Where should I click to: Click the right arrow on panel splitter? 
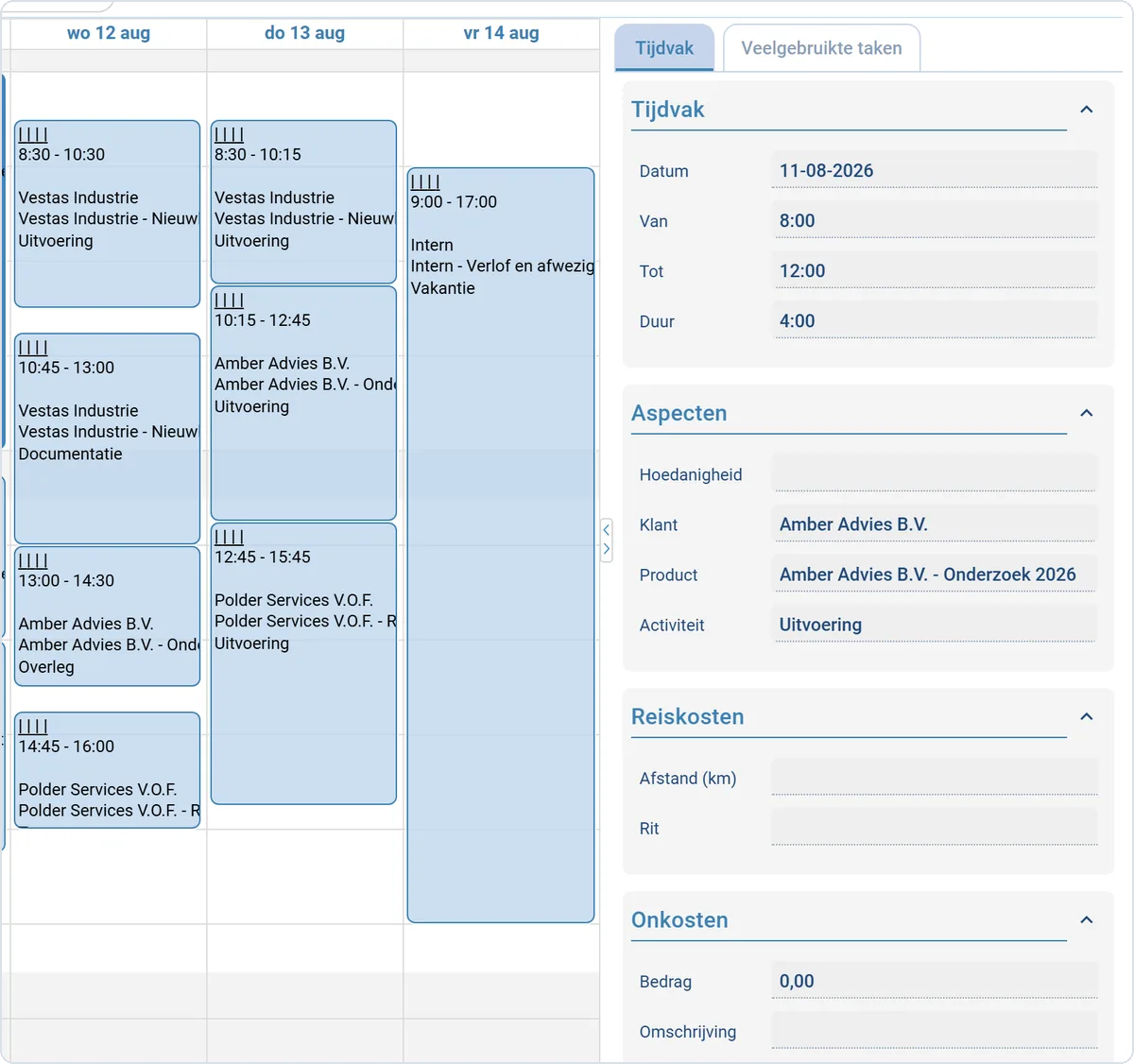click(607, 549)
